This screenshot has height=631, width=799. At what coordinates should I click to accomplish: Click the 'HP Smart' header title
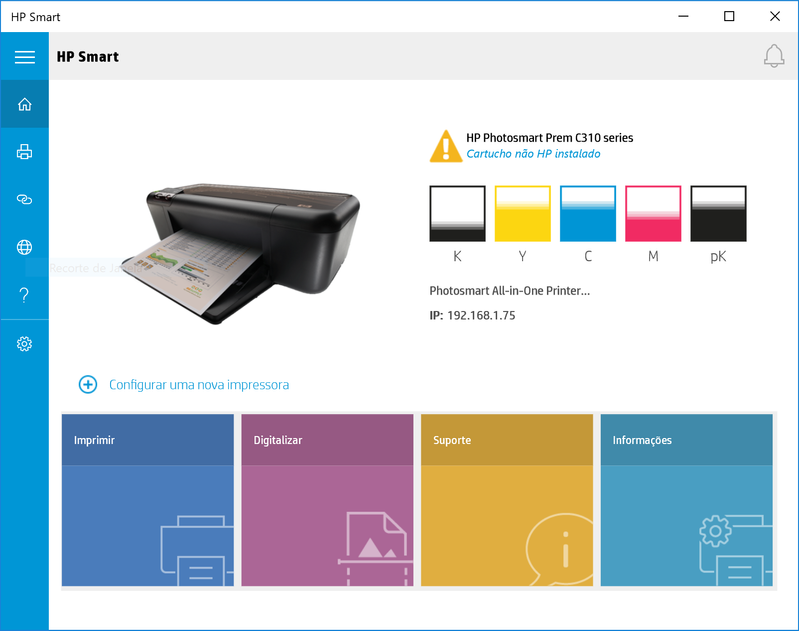(x=88, y=57)
